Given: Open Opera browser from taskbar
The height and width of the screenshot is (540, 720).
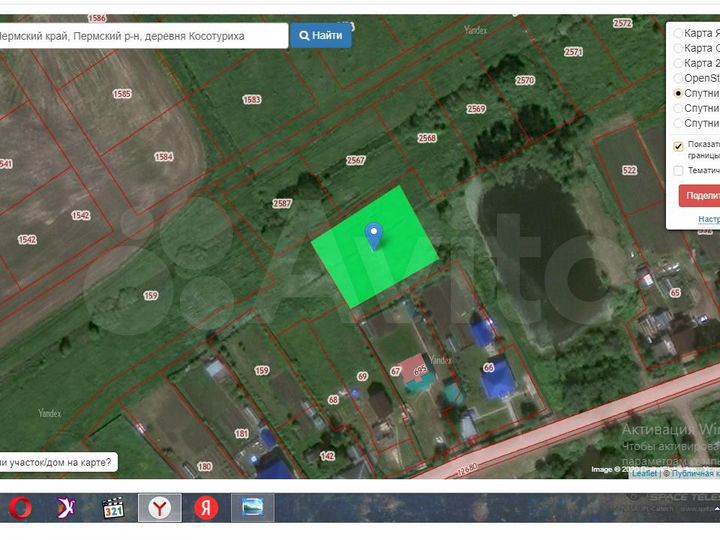Looking at the screenshot, I should pos(20,508).
